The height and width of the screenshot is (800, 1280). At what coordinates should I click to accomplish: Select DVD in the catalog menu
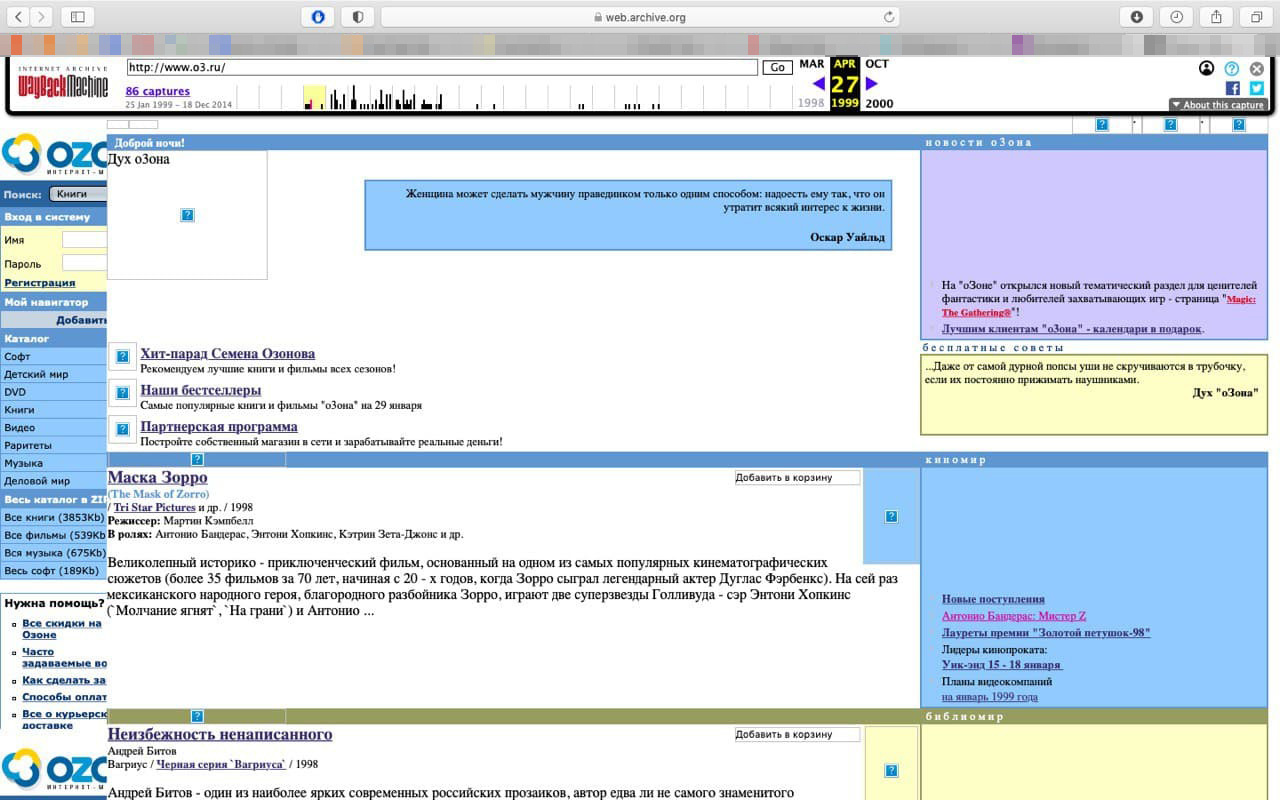(x=53, y=392)
